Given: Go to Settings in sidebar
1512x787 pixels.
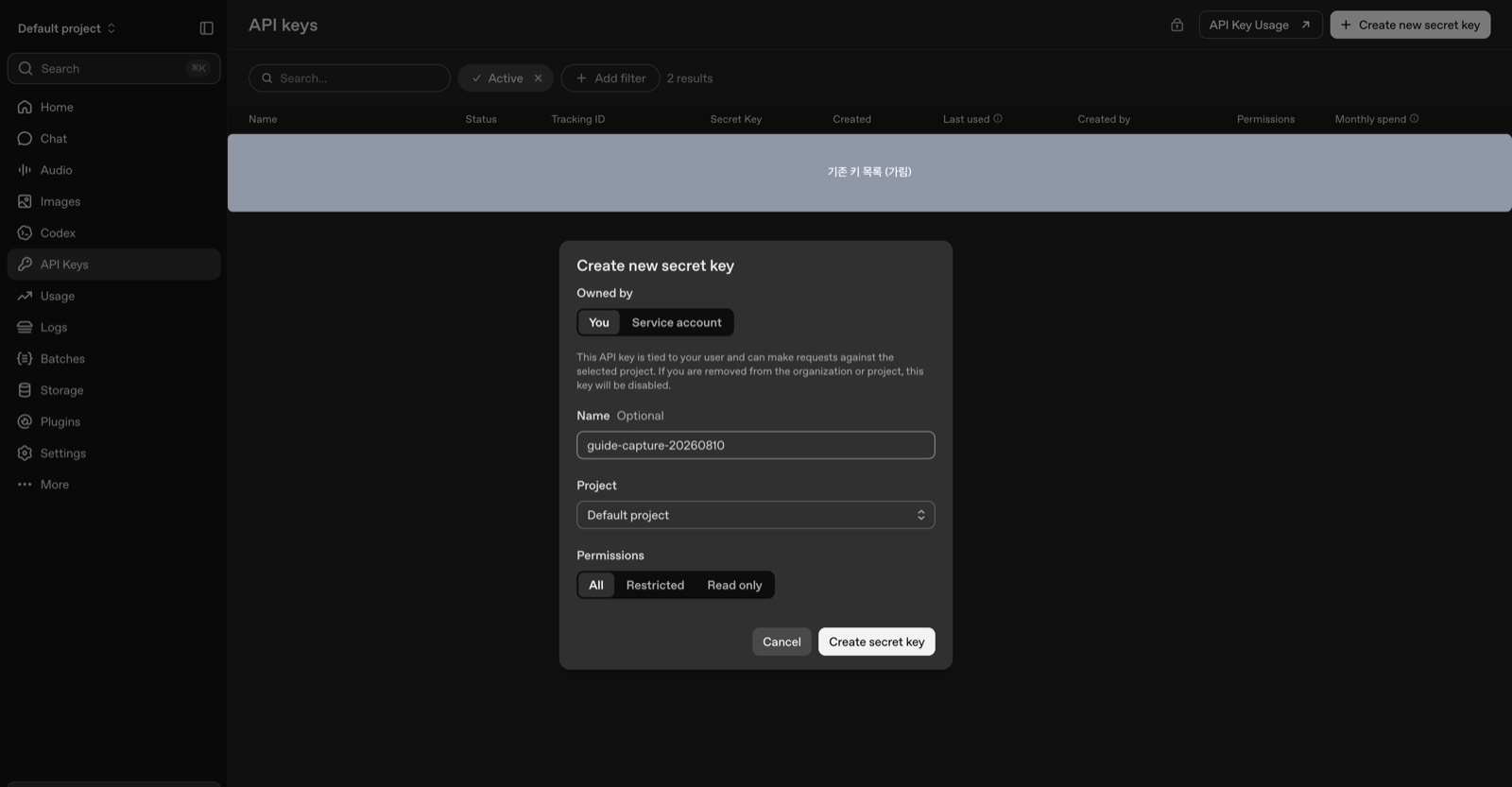Looking at the screenshot, I should 113,453.
